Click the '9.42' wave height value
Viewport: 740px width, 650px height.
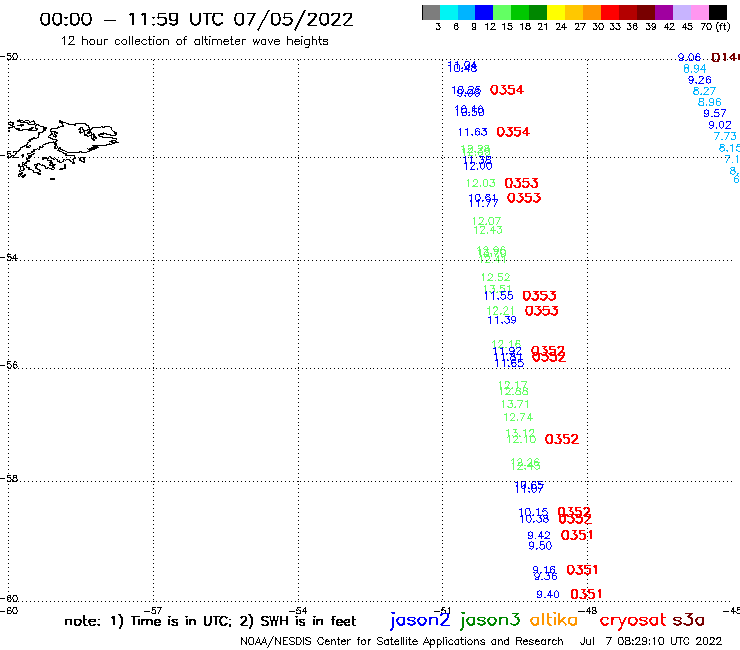[539, 535]
